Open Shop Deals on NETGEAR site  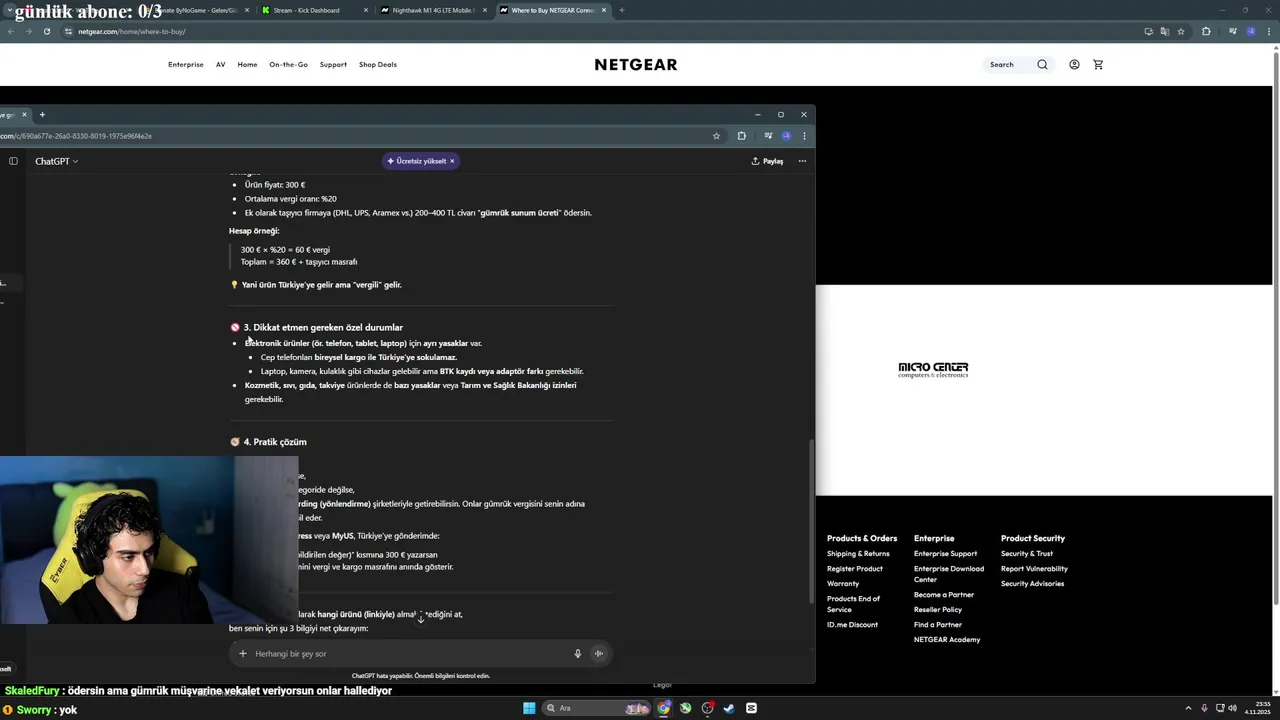point(378,65)
